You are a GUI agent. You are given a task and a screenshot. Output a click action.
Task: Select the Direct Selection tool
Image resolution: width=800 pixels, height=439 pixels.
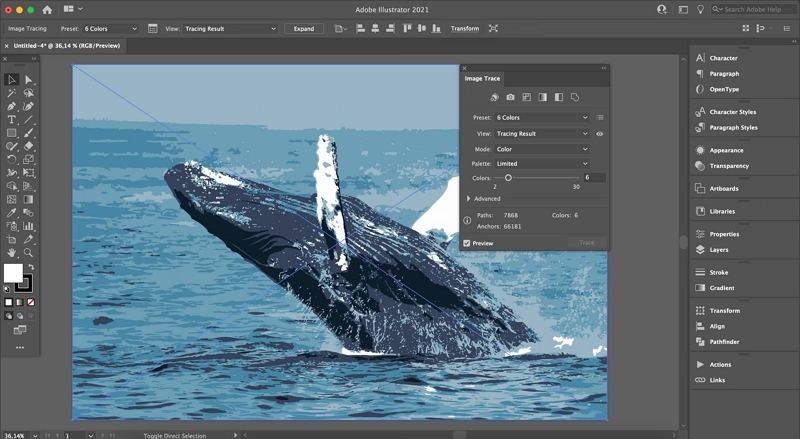pos(28,79)
